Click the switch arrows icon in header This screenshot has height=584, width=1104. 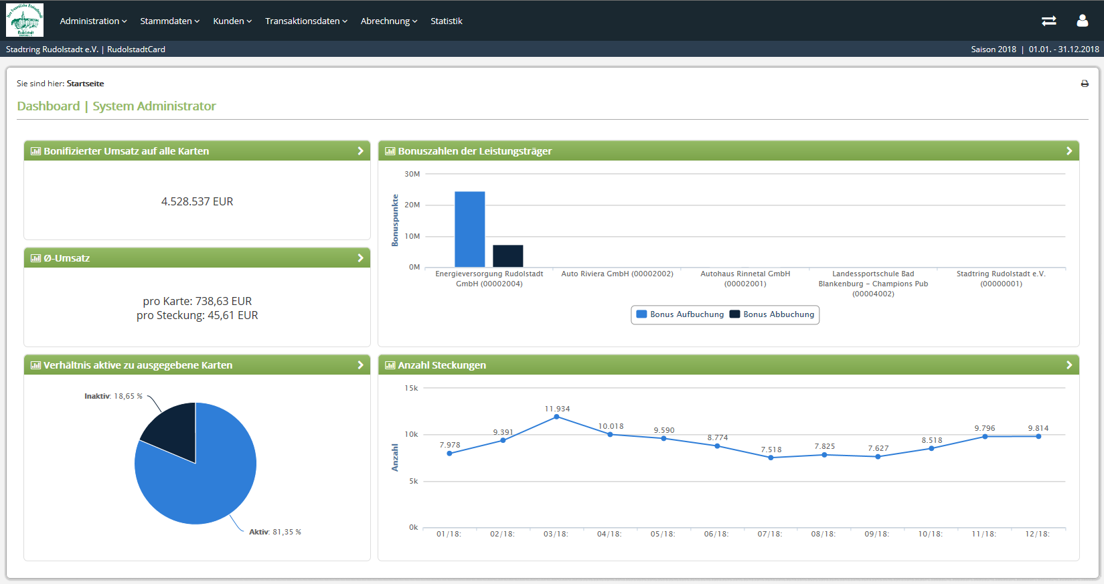pos(1048,21)
